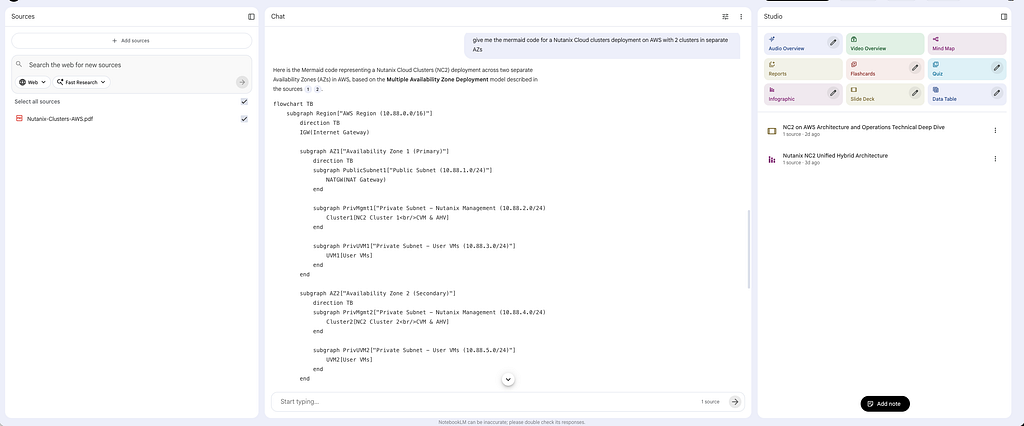1024x426 pixels.
Task: Open the Web source type dropdown
Action: [33, 82]
